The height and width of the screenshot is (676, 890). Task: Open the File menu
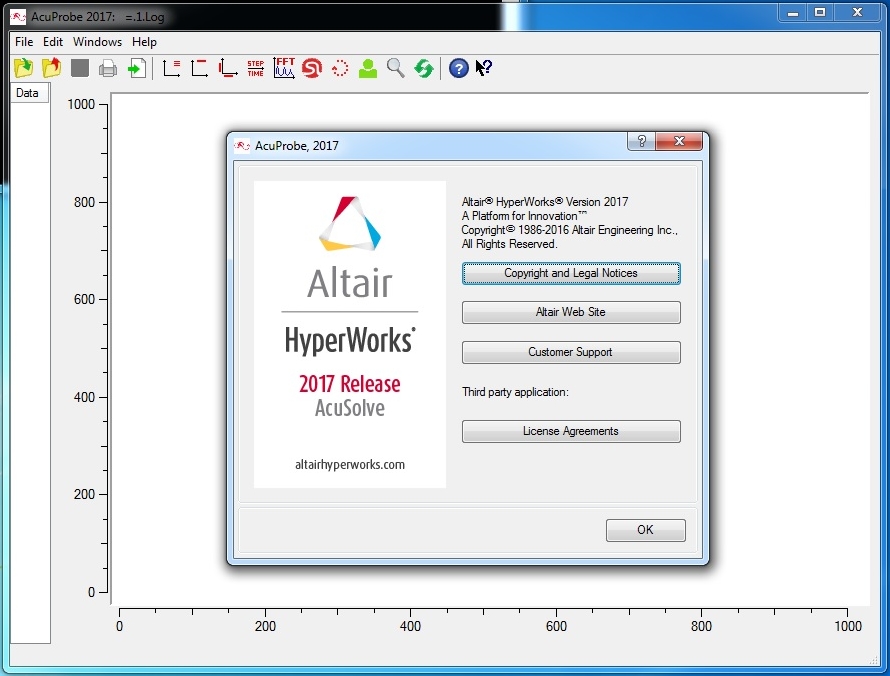pos(24,42)
